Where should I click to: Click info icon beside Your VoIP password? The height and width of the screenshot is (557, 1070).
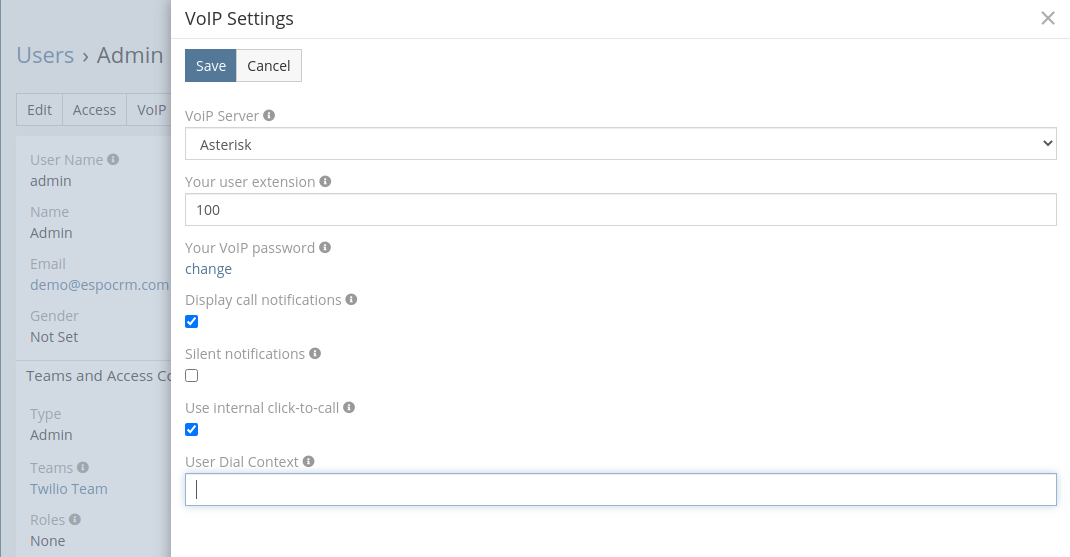click(x=325, y=247)
